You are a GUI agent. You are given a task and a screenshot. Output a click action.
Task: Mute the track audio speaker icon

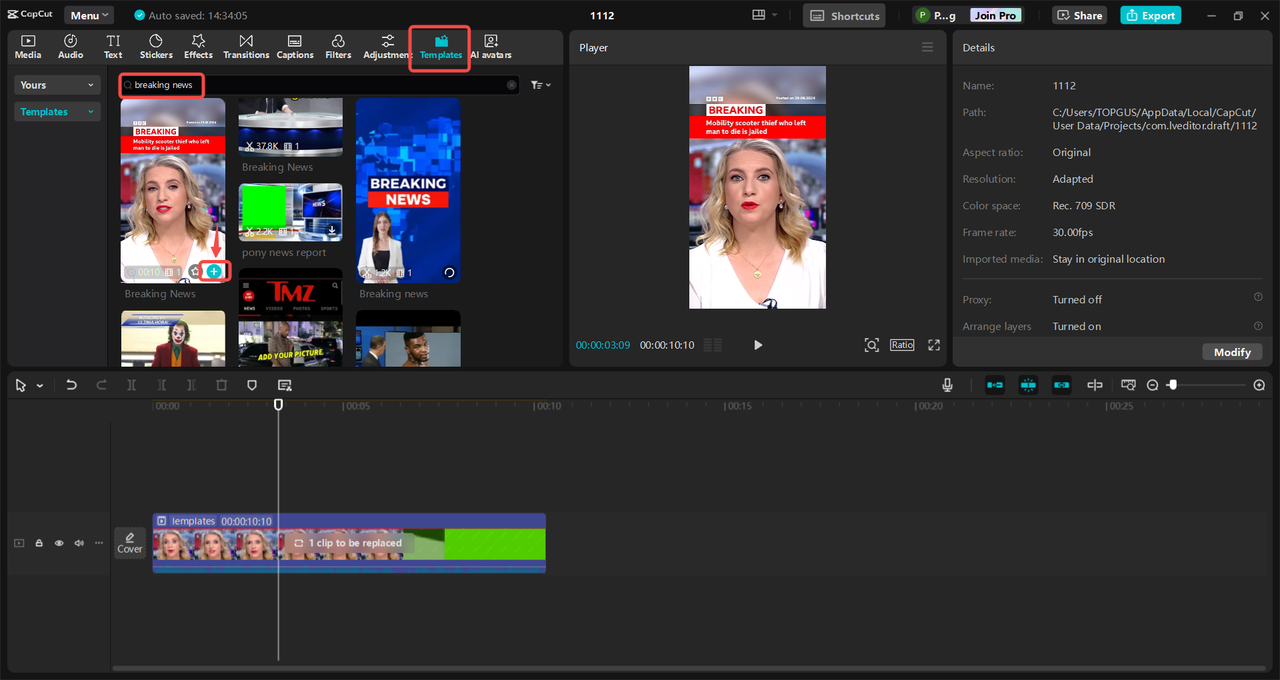(79, 543)
